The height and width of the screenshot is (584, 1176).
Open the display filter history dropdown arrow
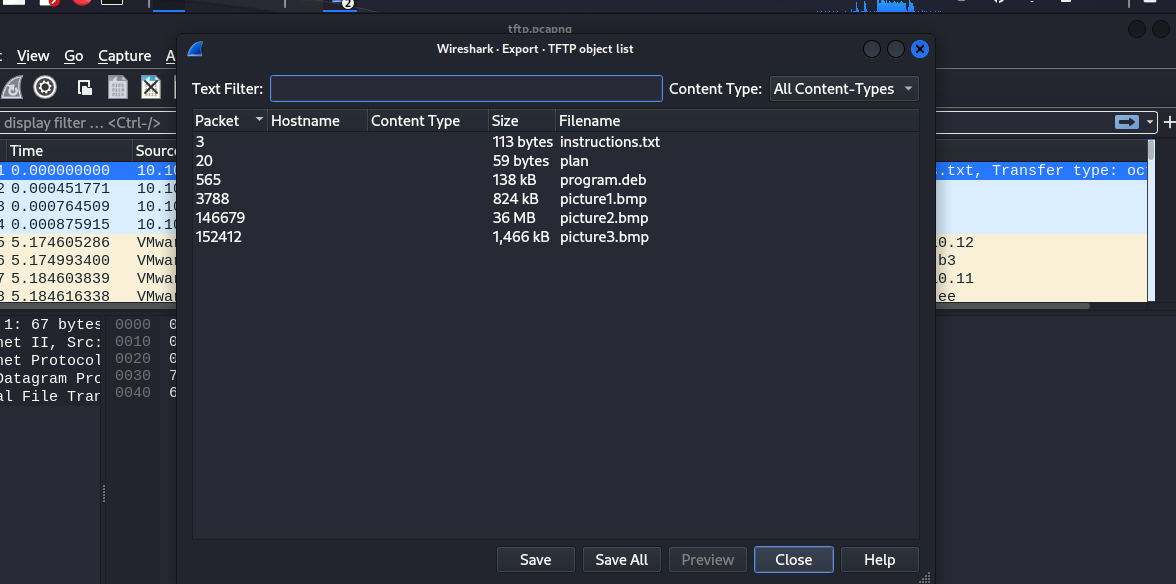(1149, 122)
